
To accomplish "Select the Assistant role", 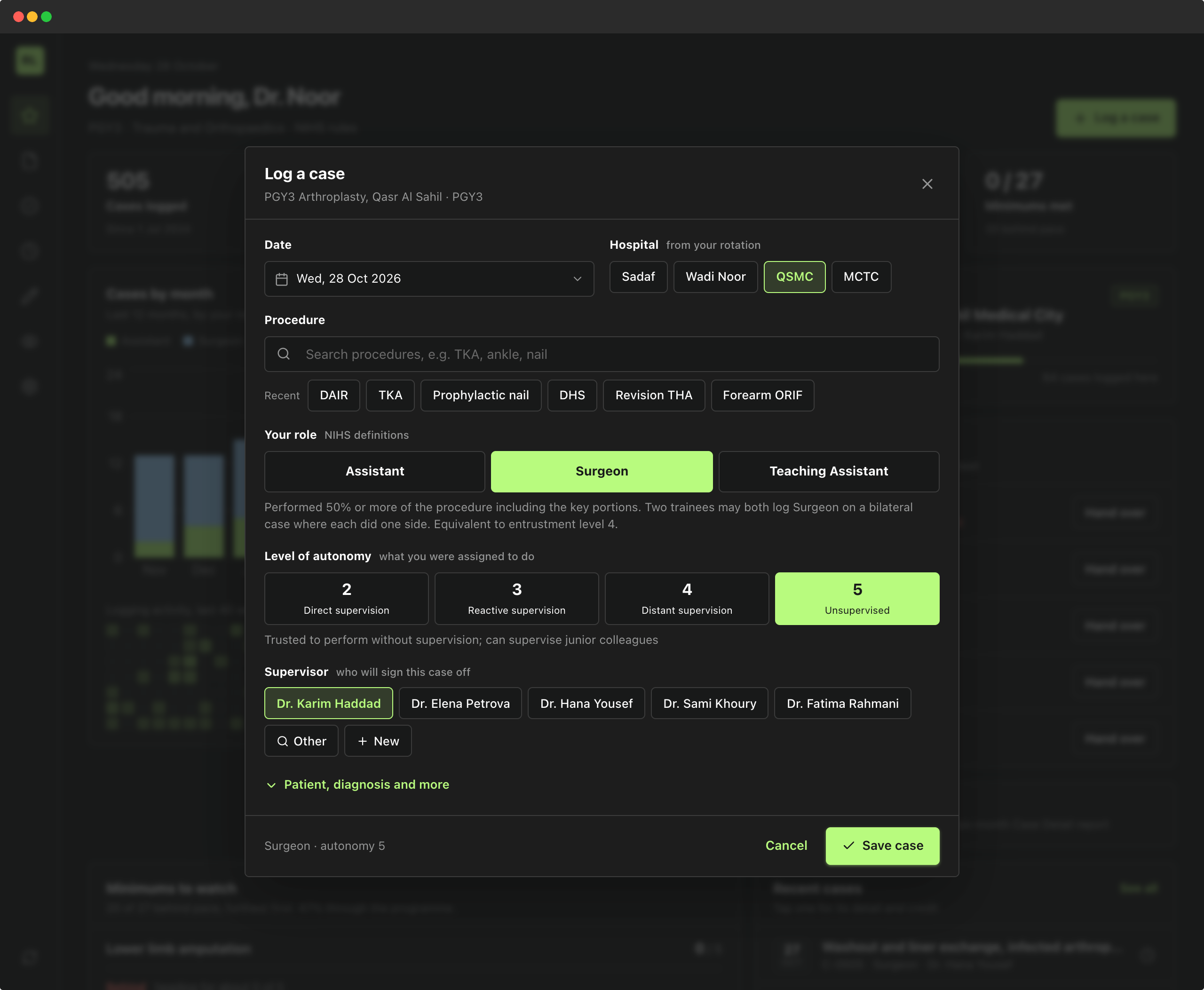I will (x=375, y=471).
